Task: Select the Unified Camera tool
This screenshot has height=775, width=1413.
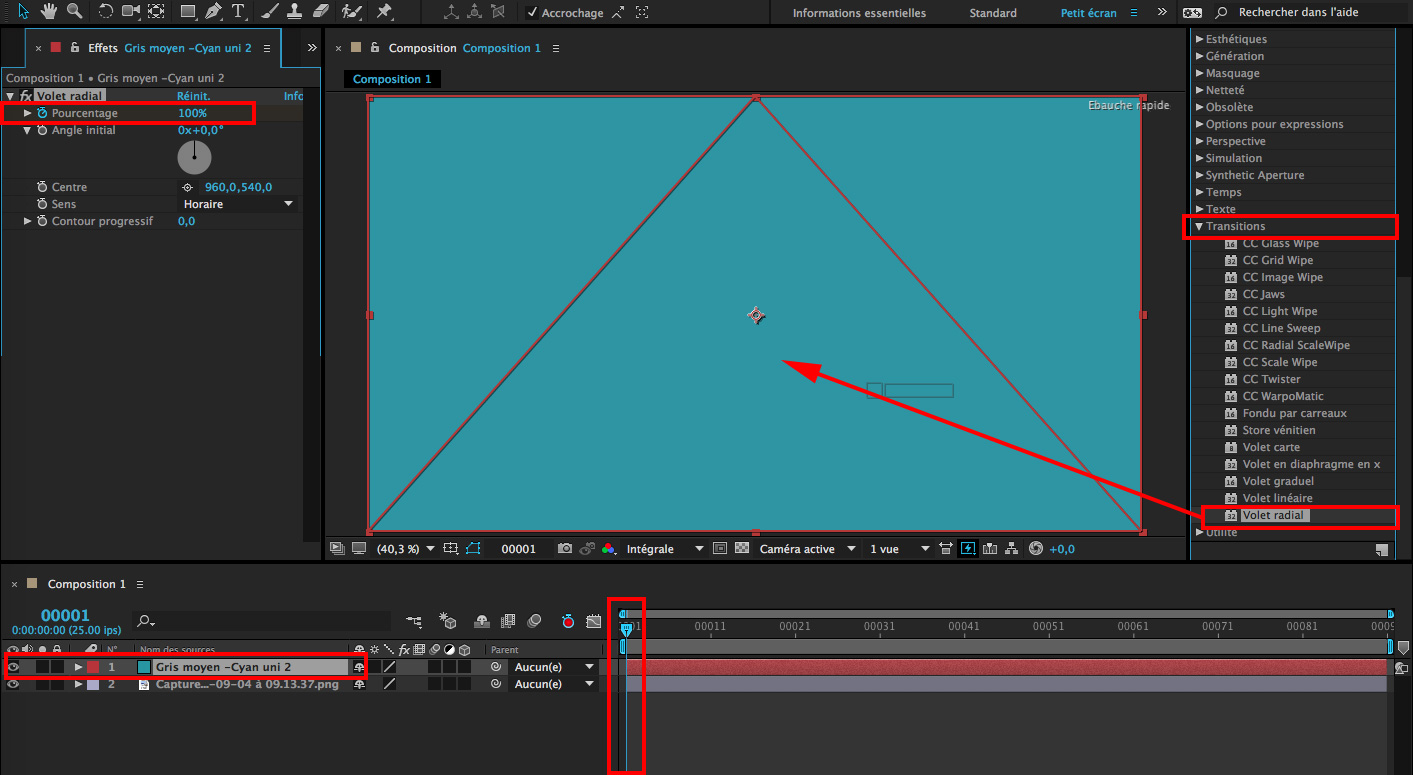Action: point(131,12)
